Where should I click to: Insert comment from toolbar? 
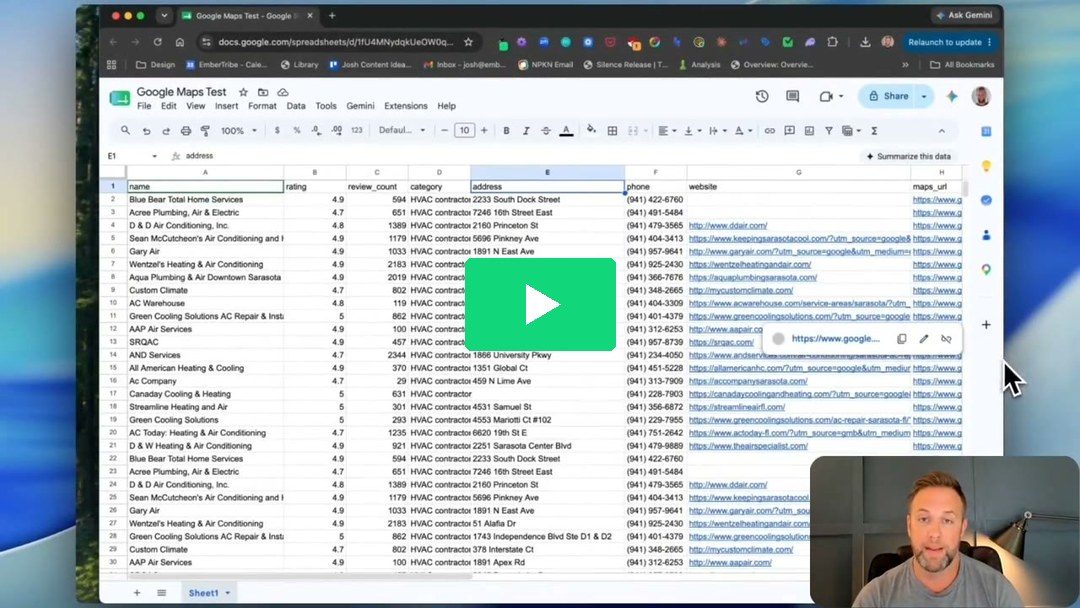(789, 131)
